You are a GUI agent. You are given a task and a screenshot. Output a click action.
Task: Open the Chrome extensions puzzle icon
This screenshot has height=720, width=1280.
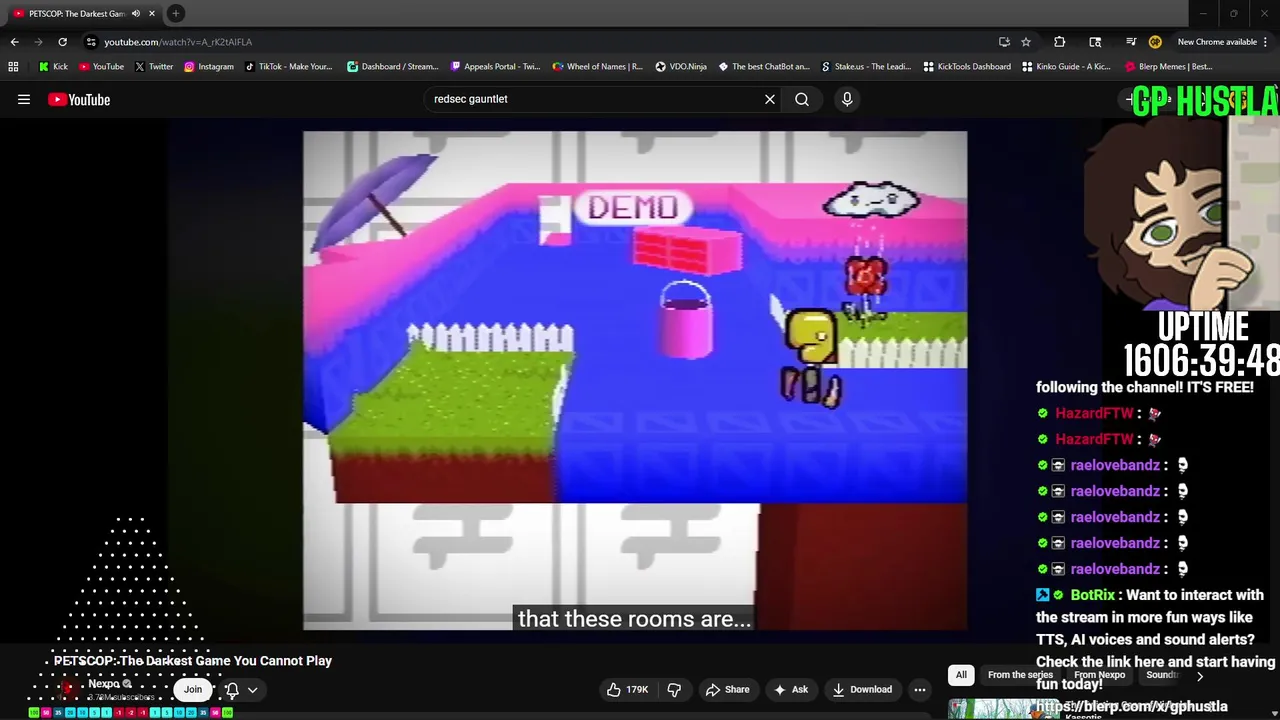coord(1060,42)
